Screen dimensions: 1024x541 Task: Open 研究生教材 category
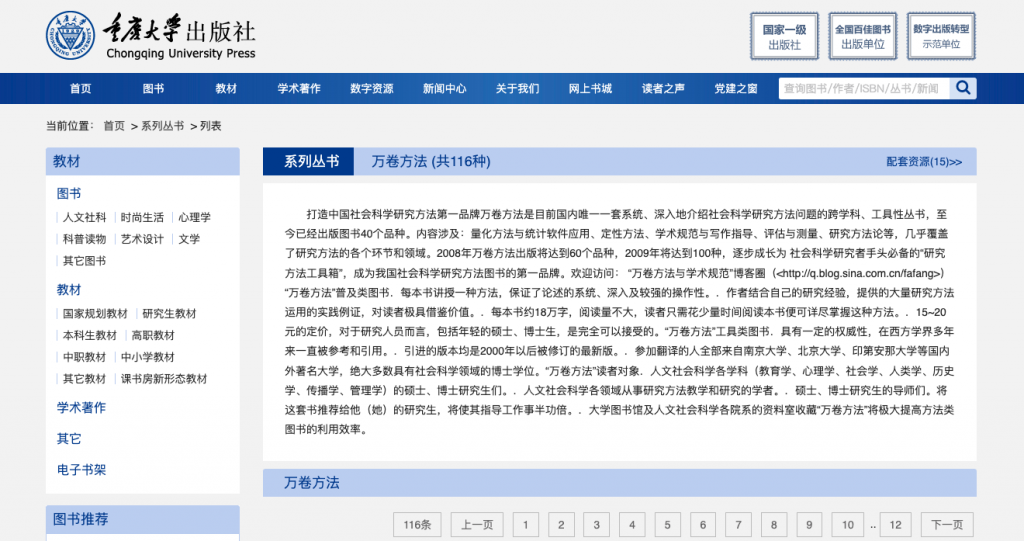(x=169, y=313)
